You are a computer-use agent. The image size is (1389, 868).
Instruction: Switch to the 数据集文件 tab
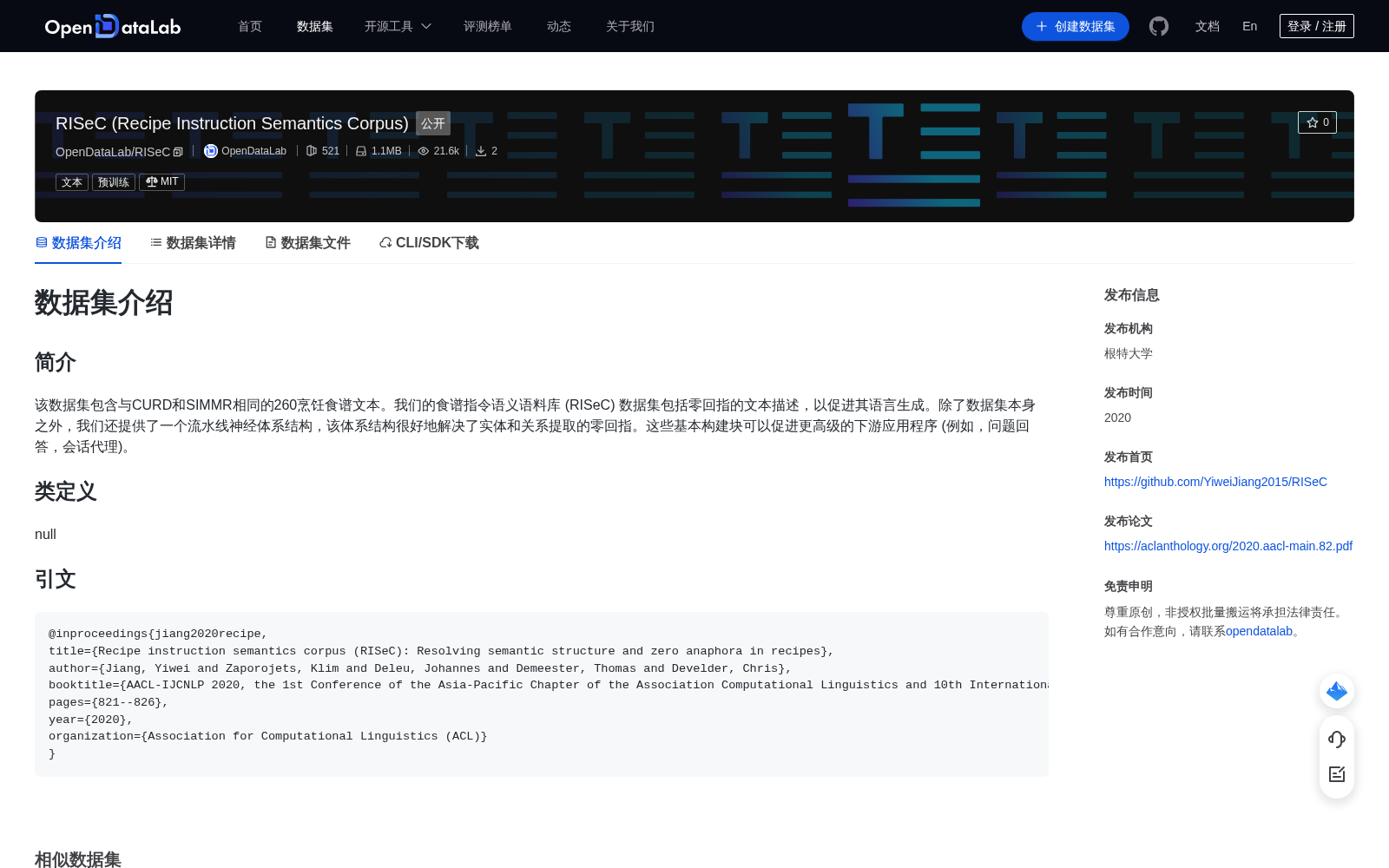coord(307,243)
